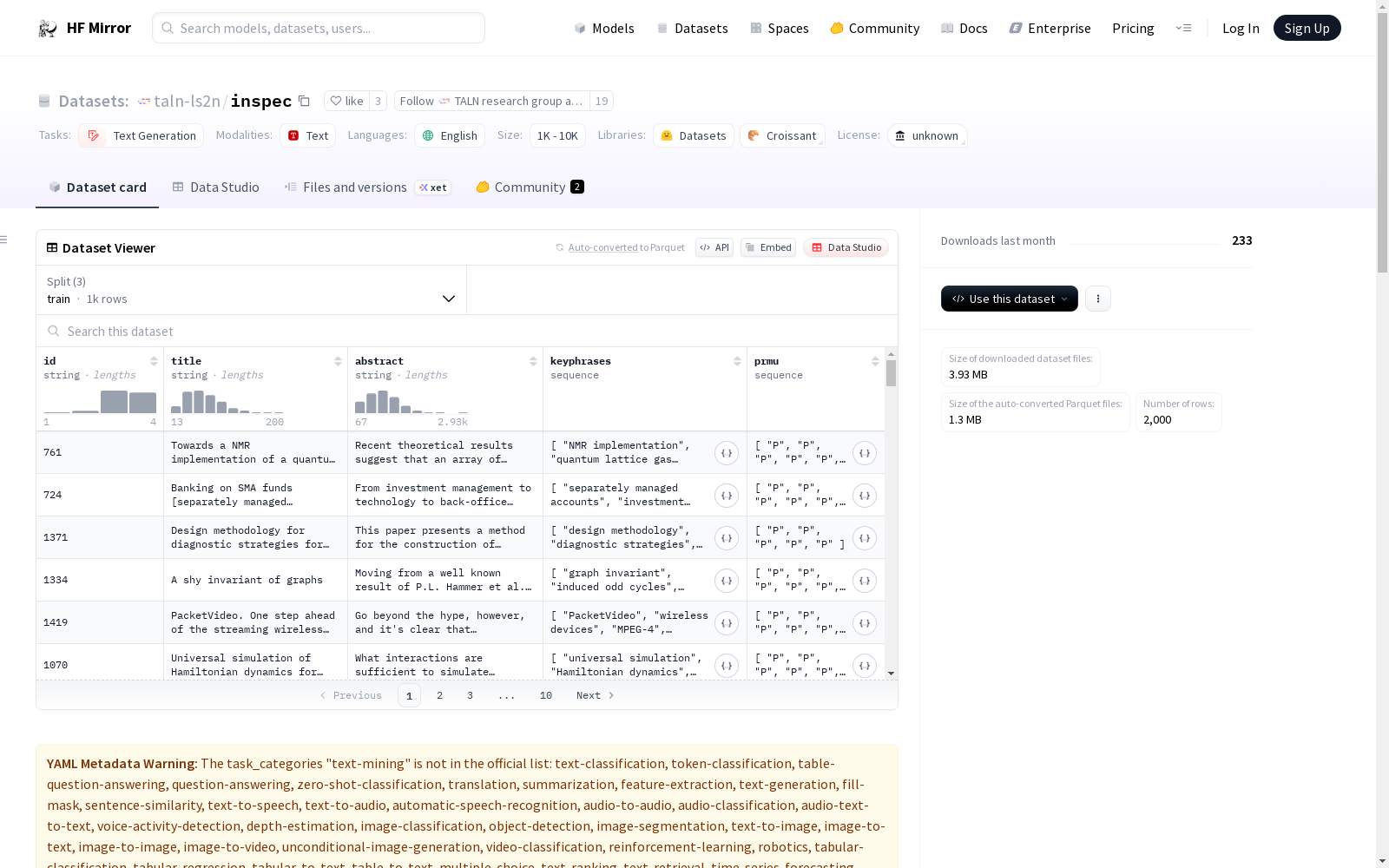Expand prmu cell for row 761
The image size is (1389, 868).
point(865,453)
